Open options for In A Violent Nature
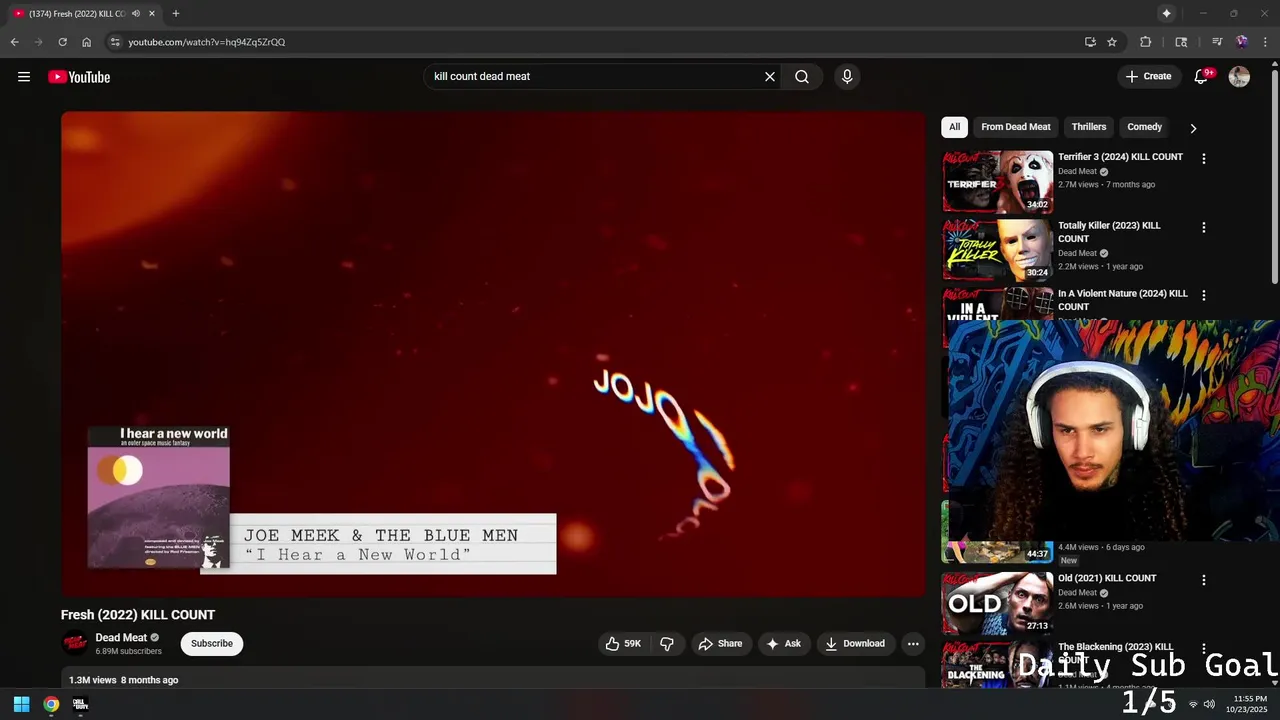This screenshot has height=720, width=1280. (1204, 295)
